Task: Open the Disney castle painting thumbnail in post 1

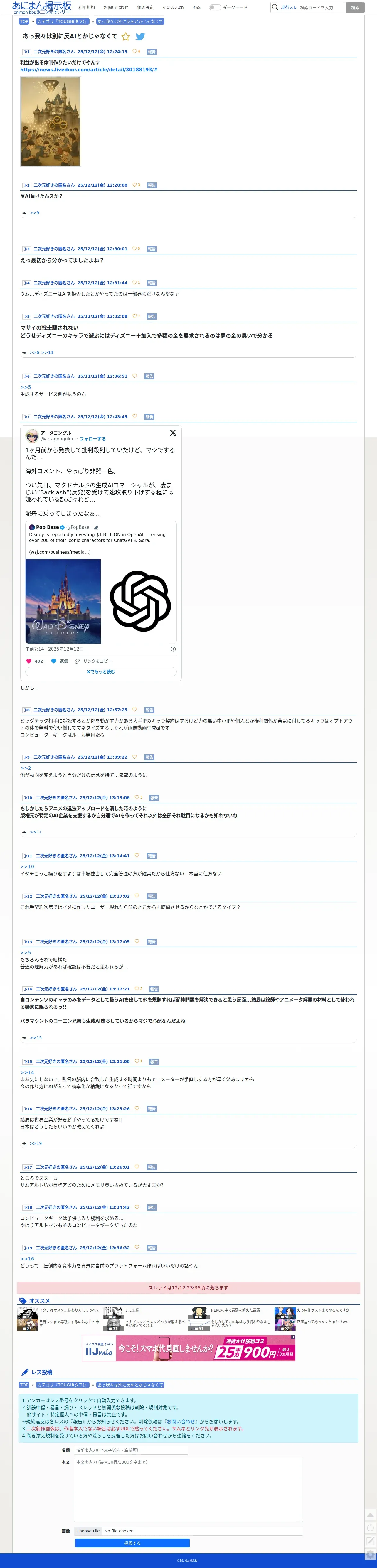Action: (x=51, y=121)
